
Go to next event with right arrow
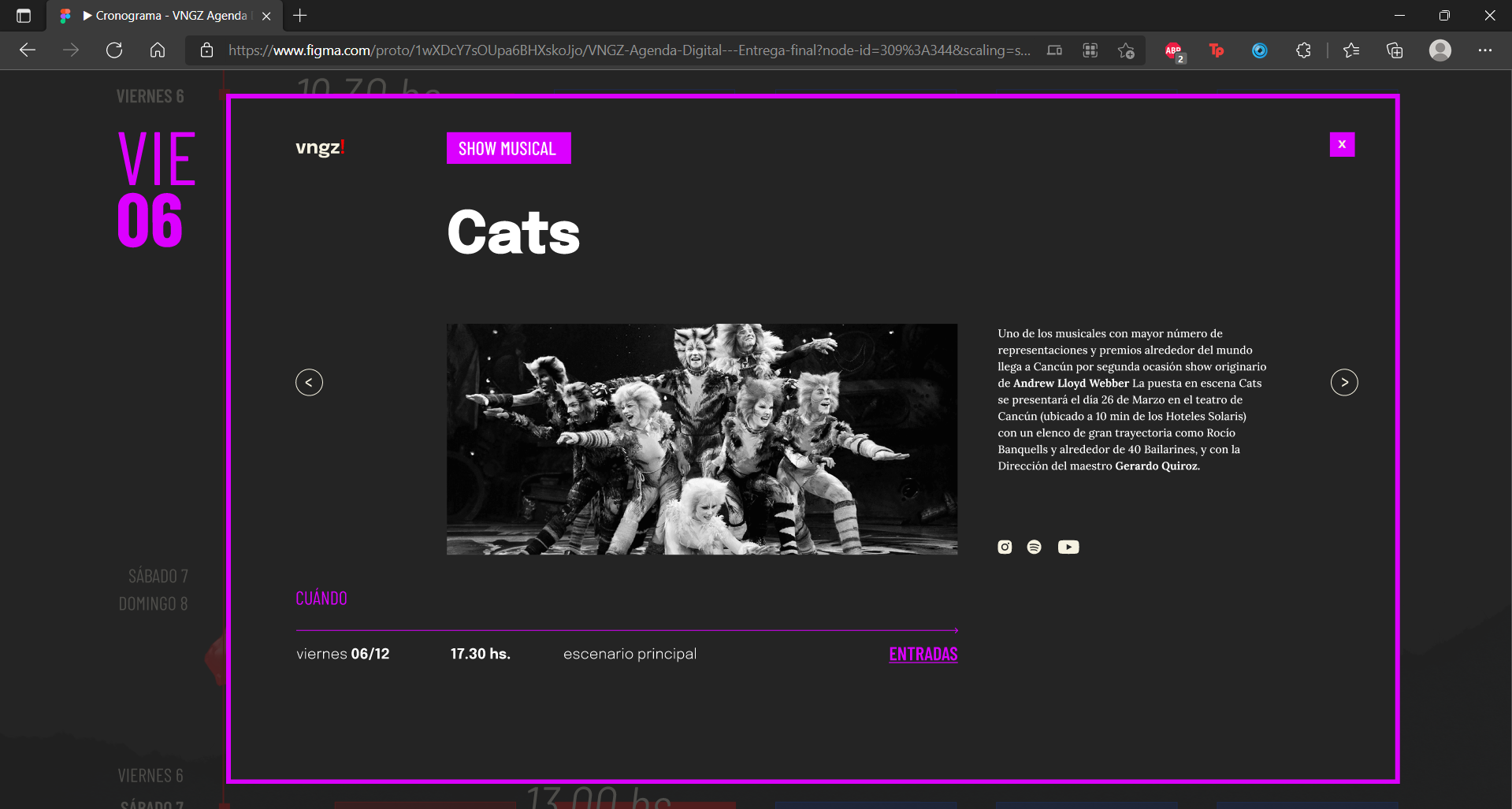tap(1344, 383)
